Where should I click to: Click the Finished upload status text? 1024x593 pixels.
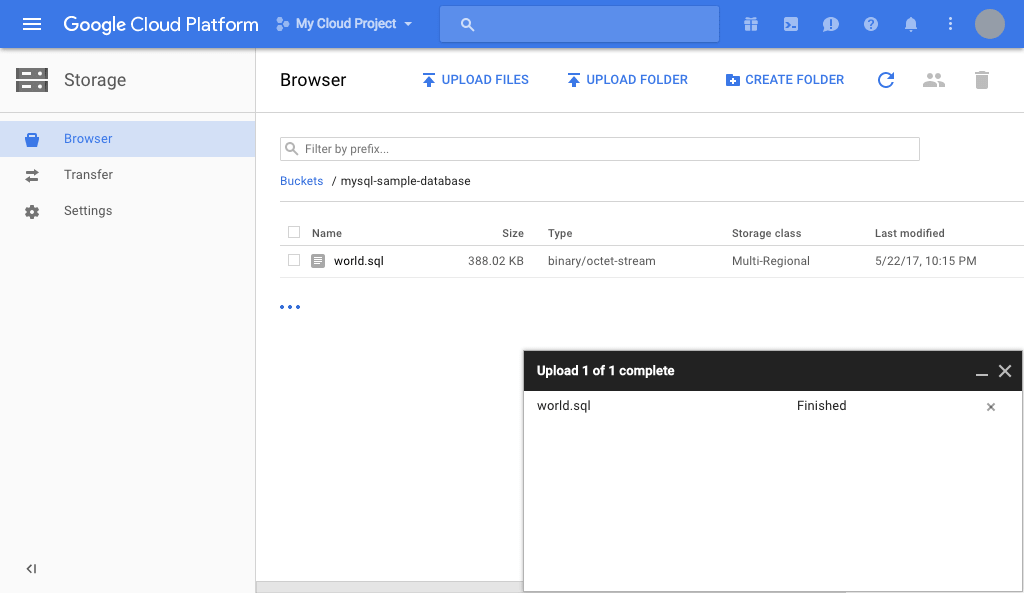click(821, 406)
